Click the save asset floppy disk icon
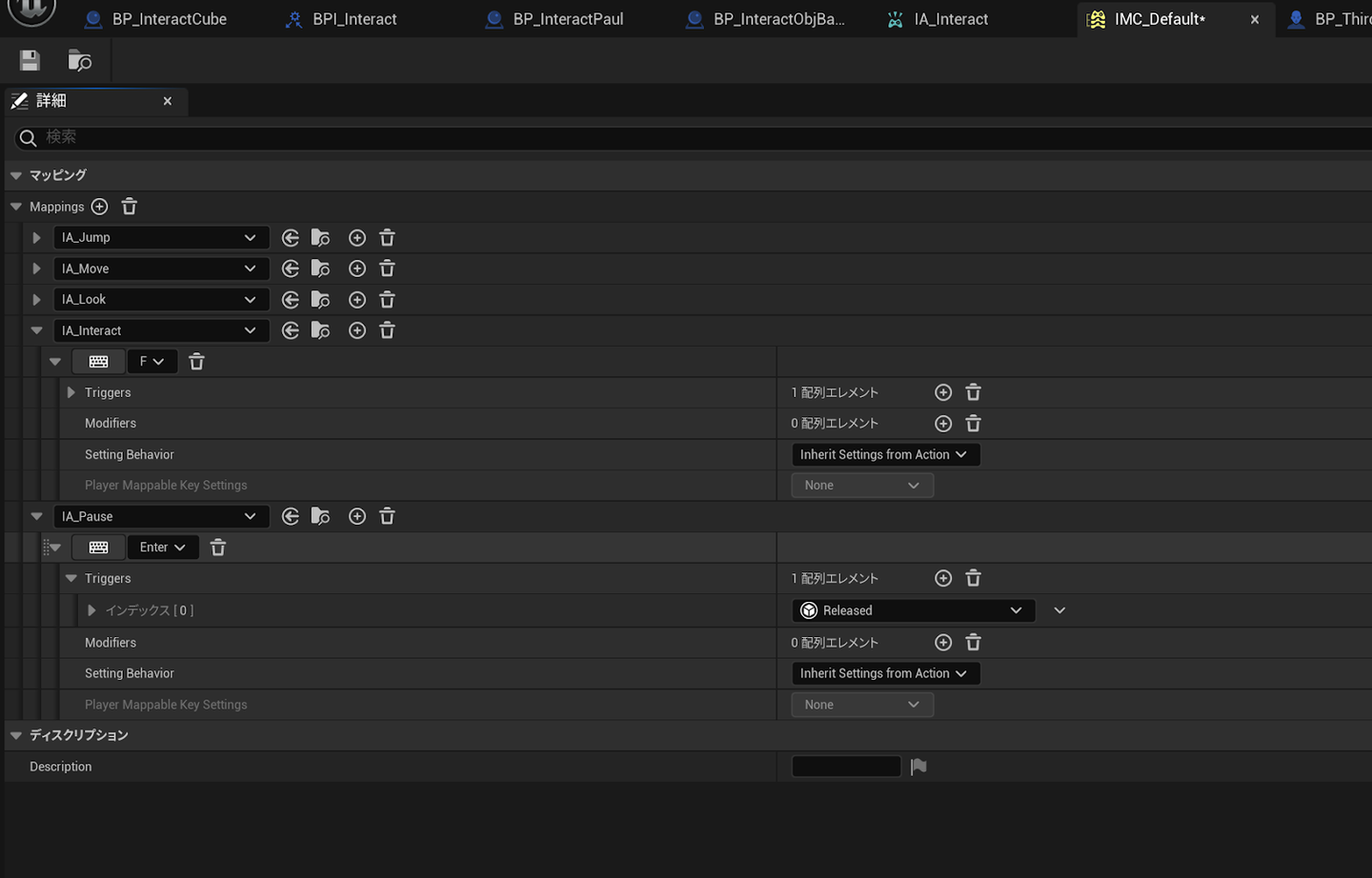The image size is (1372, 878). 30,61
